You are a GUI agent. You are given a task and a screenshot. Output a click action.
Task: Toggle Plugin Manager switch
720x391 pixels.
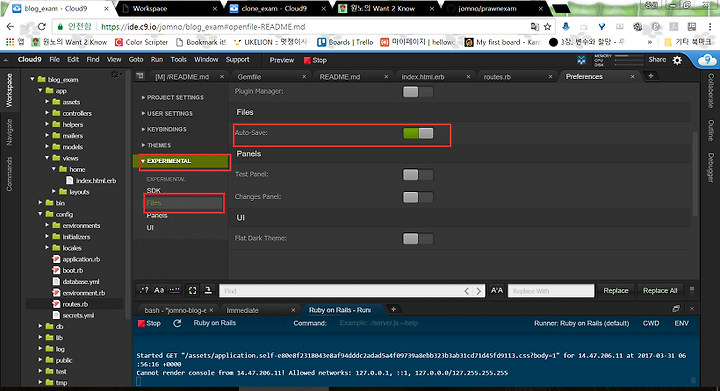pos(418,92)
